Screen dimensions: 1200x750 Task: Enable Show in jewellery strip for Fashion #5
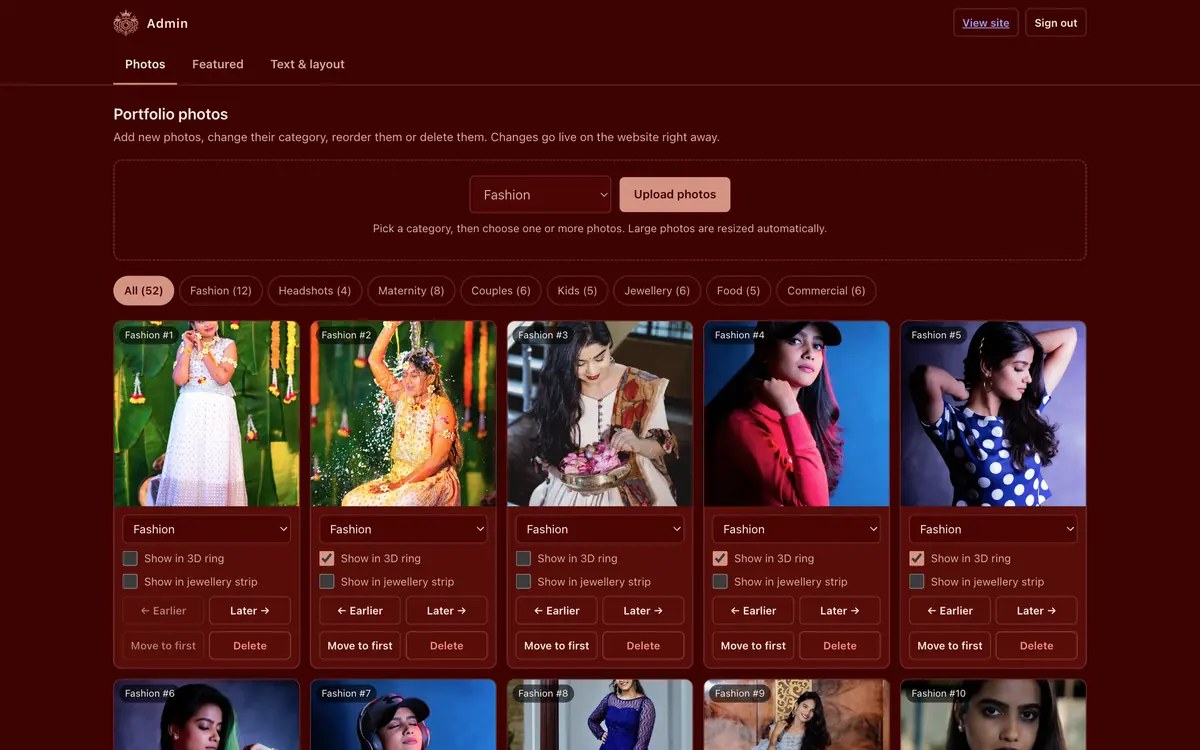[917, 581]
